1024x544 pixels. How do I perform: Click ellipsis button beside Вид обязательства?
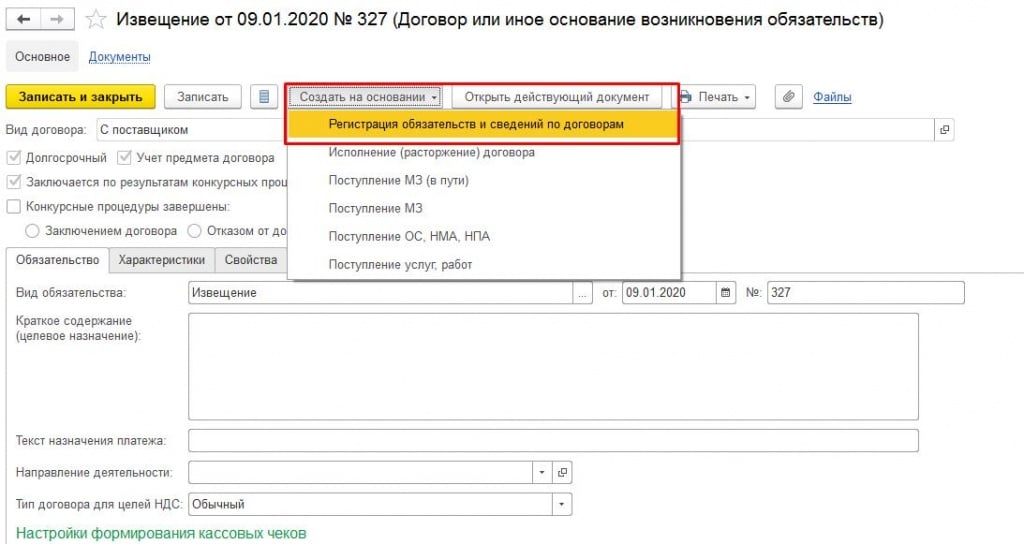coord(583,293)
